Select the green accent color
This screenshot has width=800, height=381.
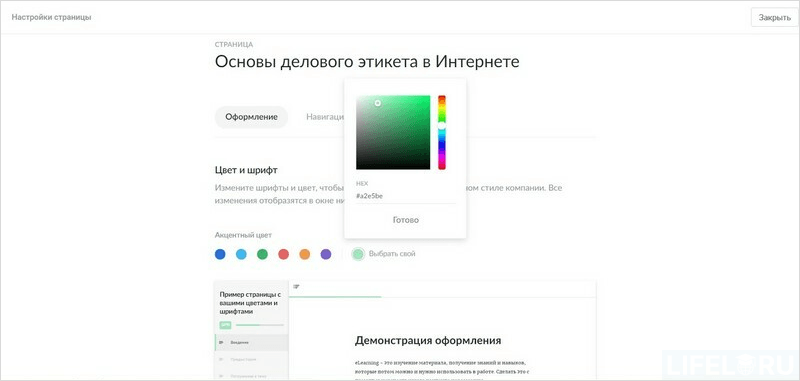262,254
